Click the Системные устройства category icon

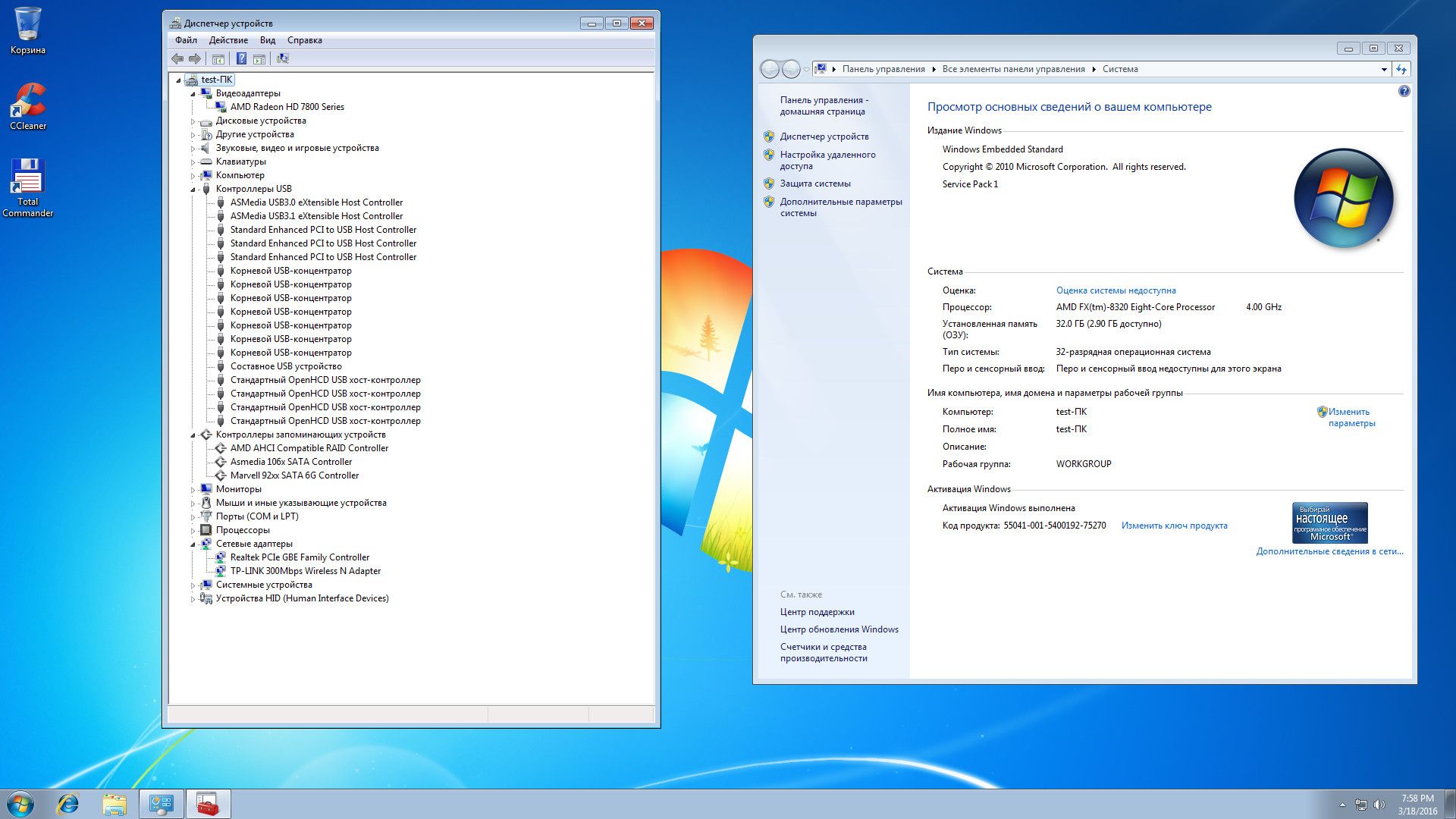(206, 585)
